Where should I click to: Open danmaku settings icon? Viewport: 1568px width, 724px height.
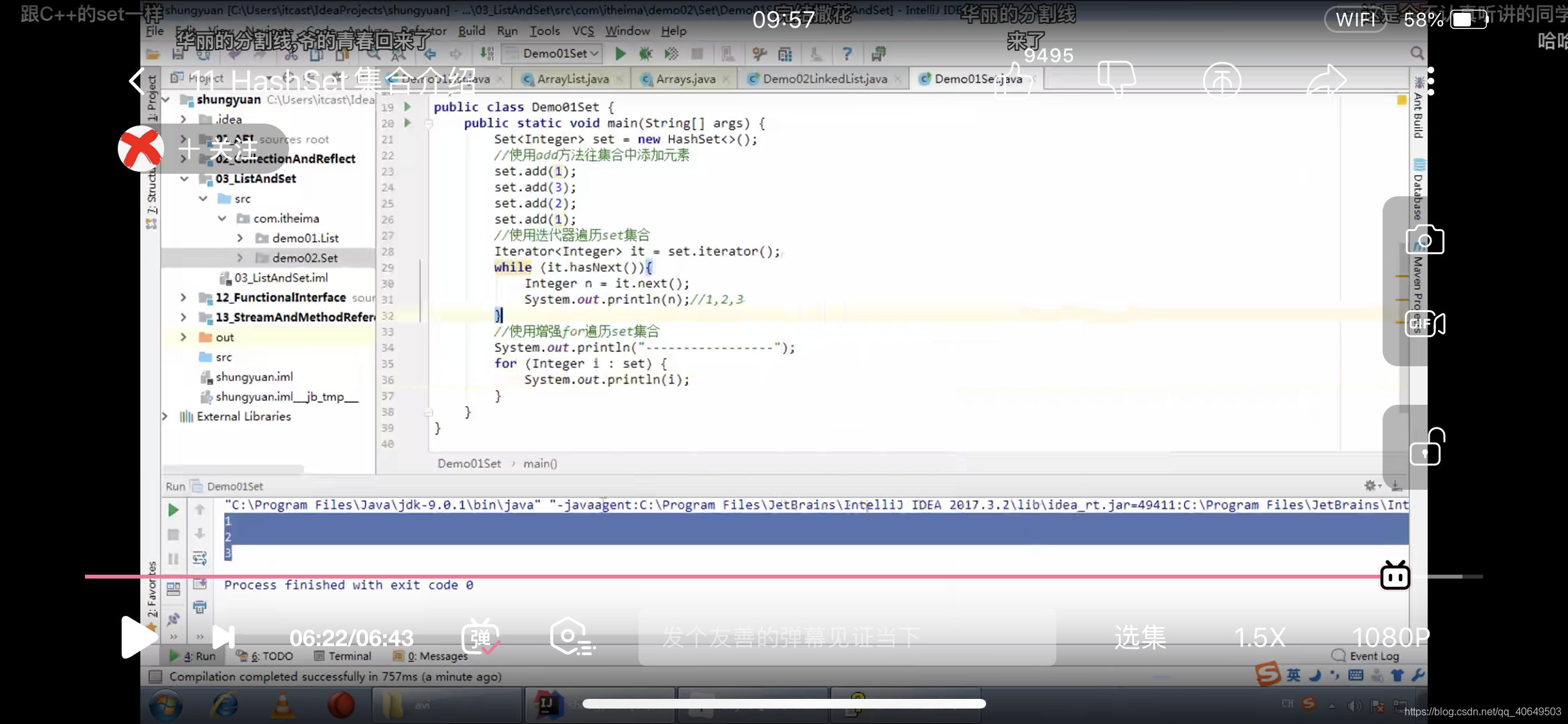coord(572,636)
